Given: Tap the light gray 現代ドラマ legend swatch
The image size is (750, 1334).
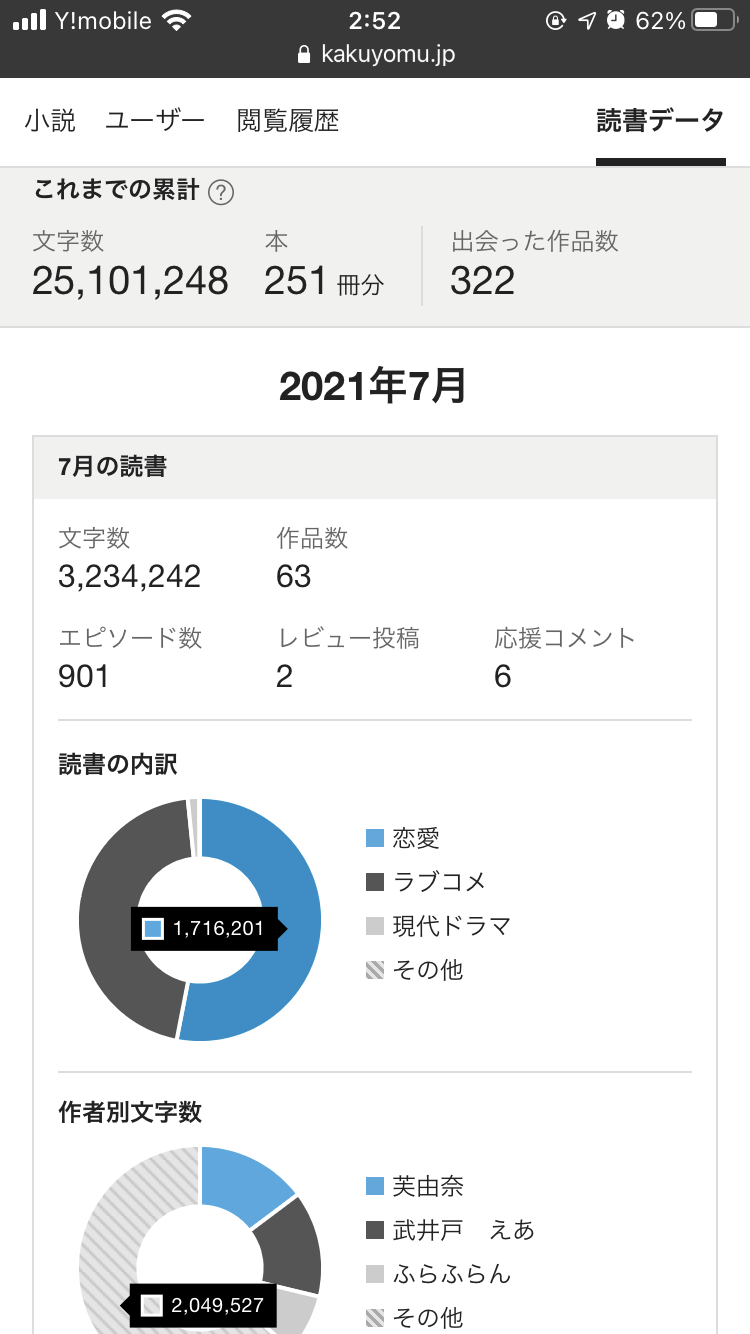Looking at the screenshot, I should 375,926.
